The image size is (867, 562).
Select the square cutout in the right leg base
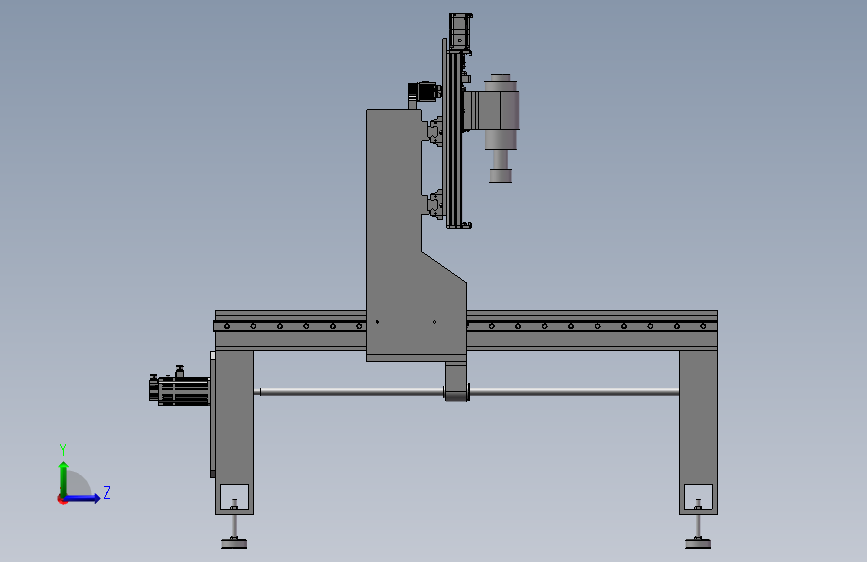[698, 497]
